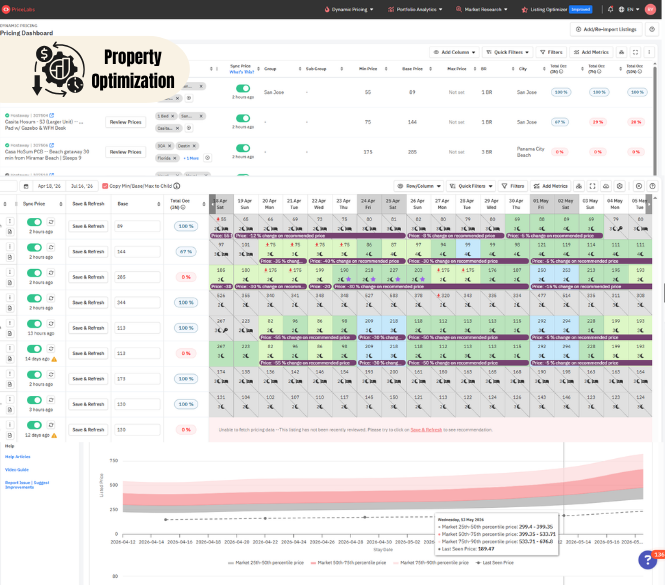The height and width of the screenshot is (585, 665).
Task: Click Save & Refresh in base 173 row
Action: [88, 379]
